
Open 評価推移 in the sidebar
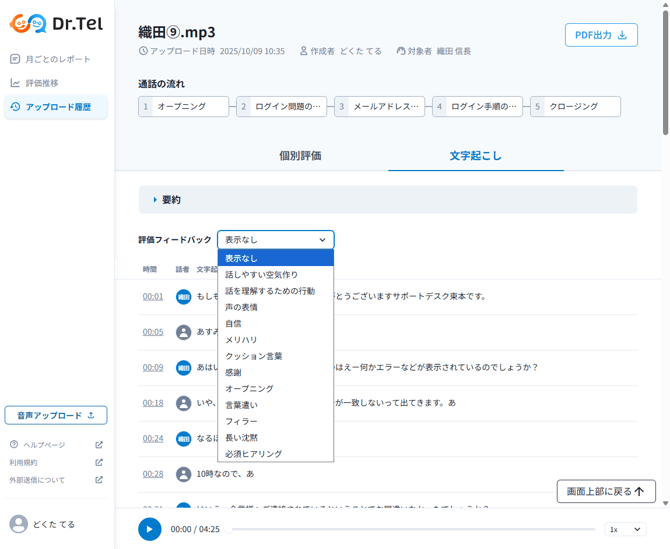[x=56, y=83]
